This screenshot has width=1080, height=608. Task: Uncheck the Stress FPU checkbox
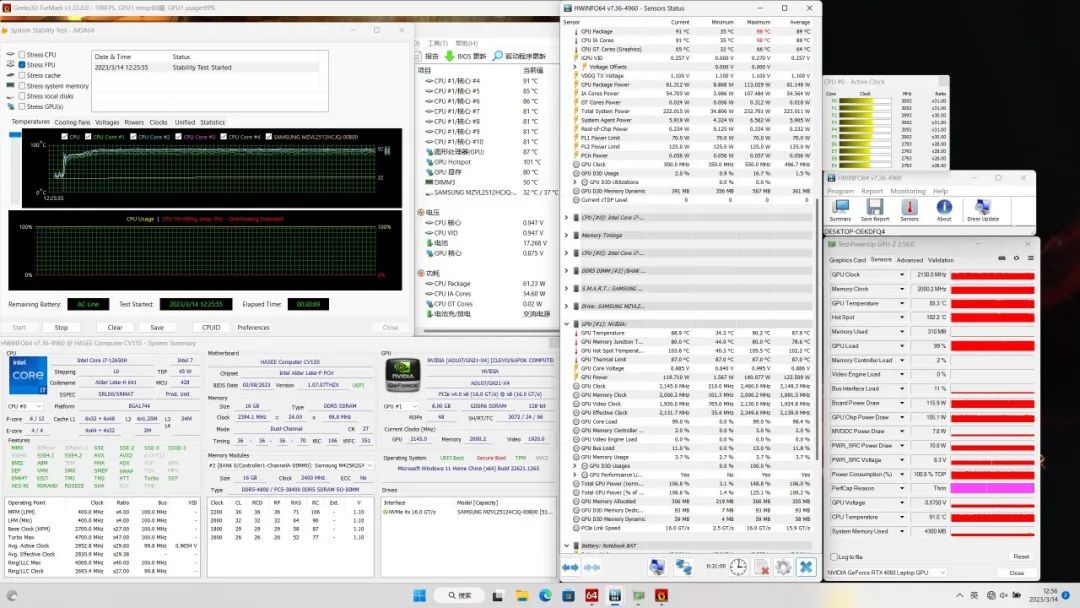pos(22,65)
